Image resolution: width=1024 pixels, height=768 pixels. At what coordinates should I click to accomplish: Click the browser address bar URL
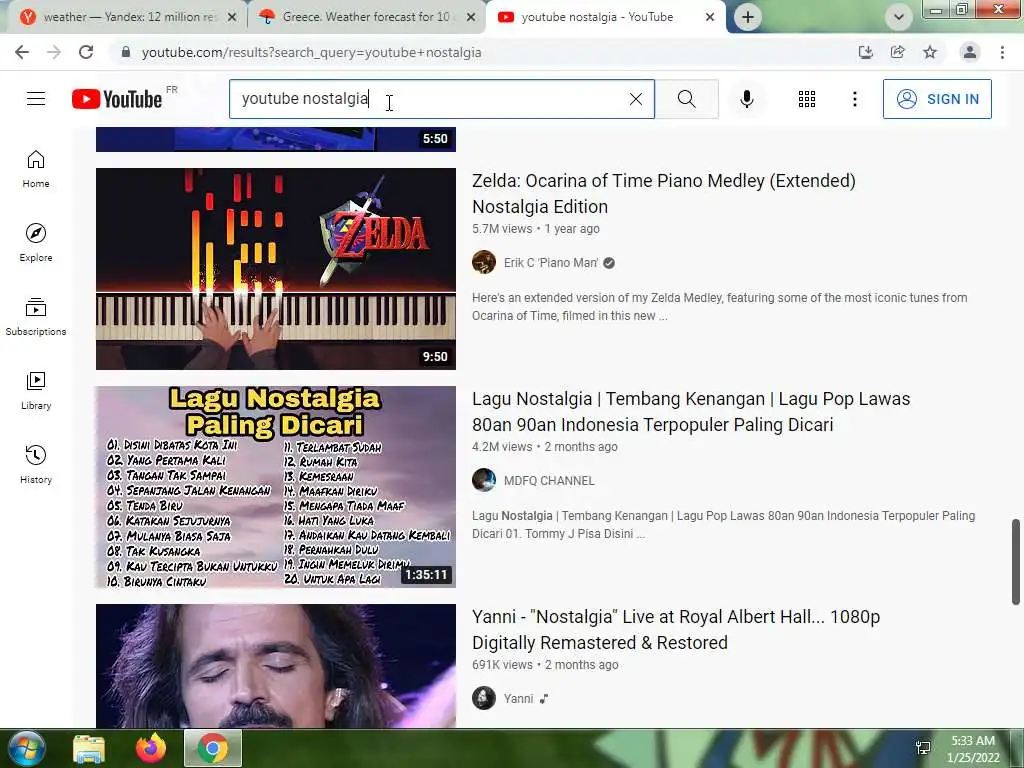click(x=312, y=52)
